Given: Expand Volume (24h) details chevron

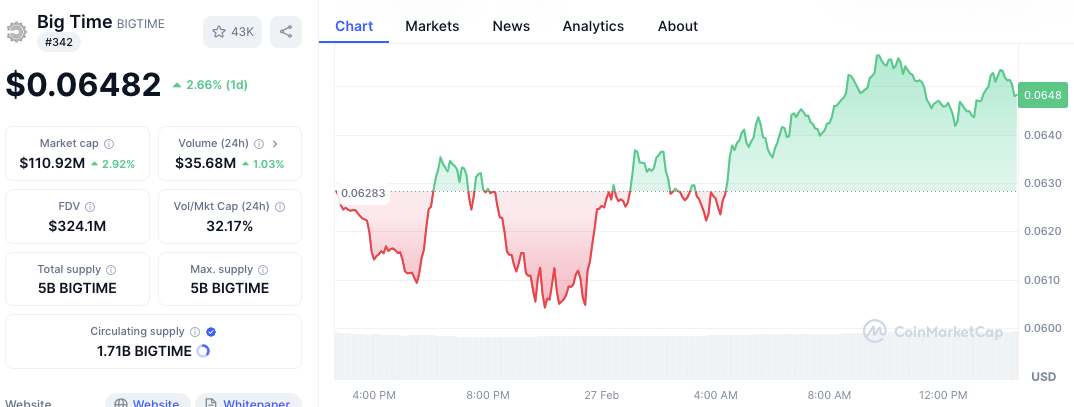Looking at the screenshot, I should 275,144.
